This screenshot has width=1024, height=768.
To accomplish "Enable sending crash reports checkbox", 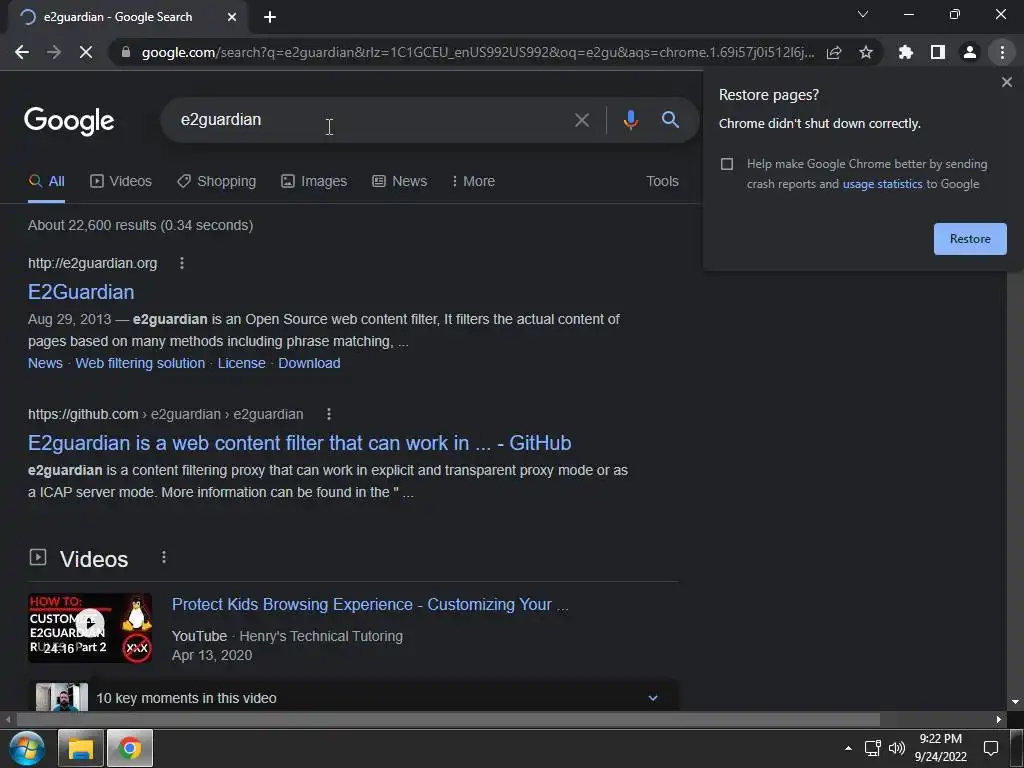I will (727, 164).
